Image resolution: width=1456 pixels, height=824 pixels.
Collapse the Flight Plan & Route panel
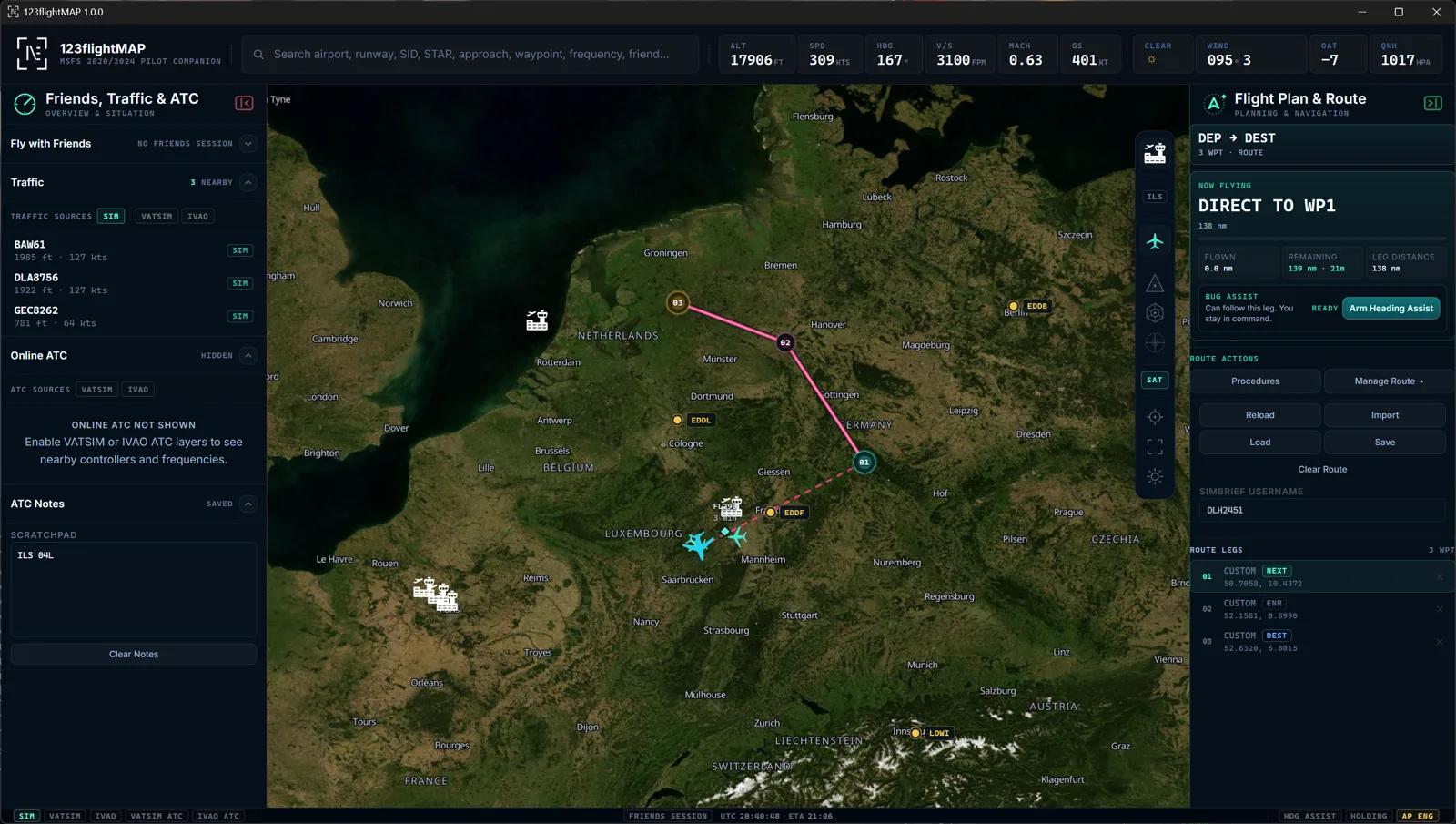[1432, 103]
